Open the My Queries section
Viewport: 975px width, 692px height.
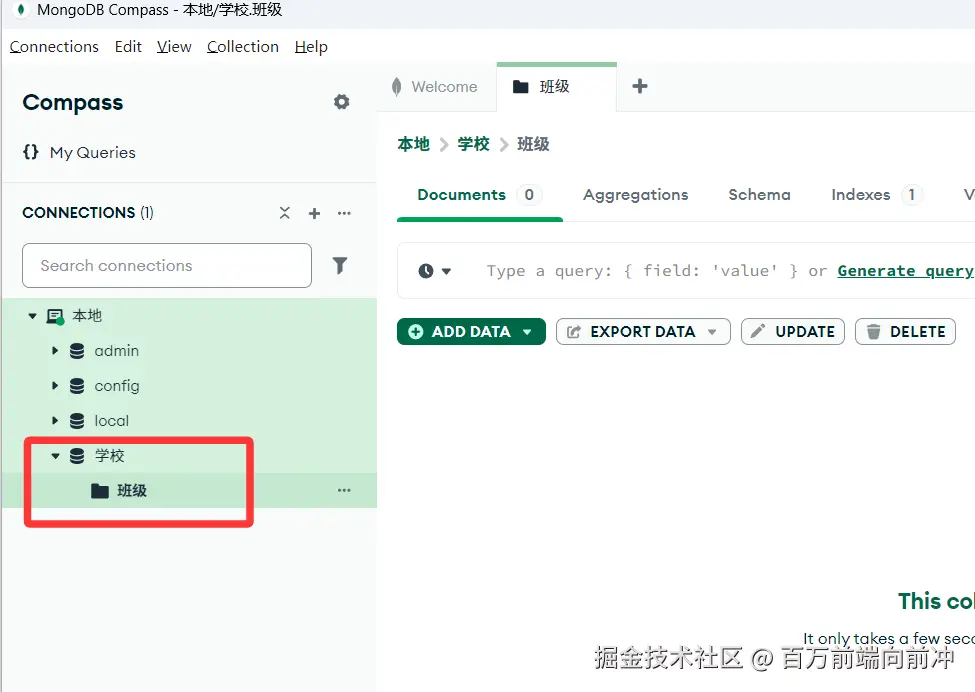pyautogui.click(x=92, y=152)
